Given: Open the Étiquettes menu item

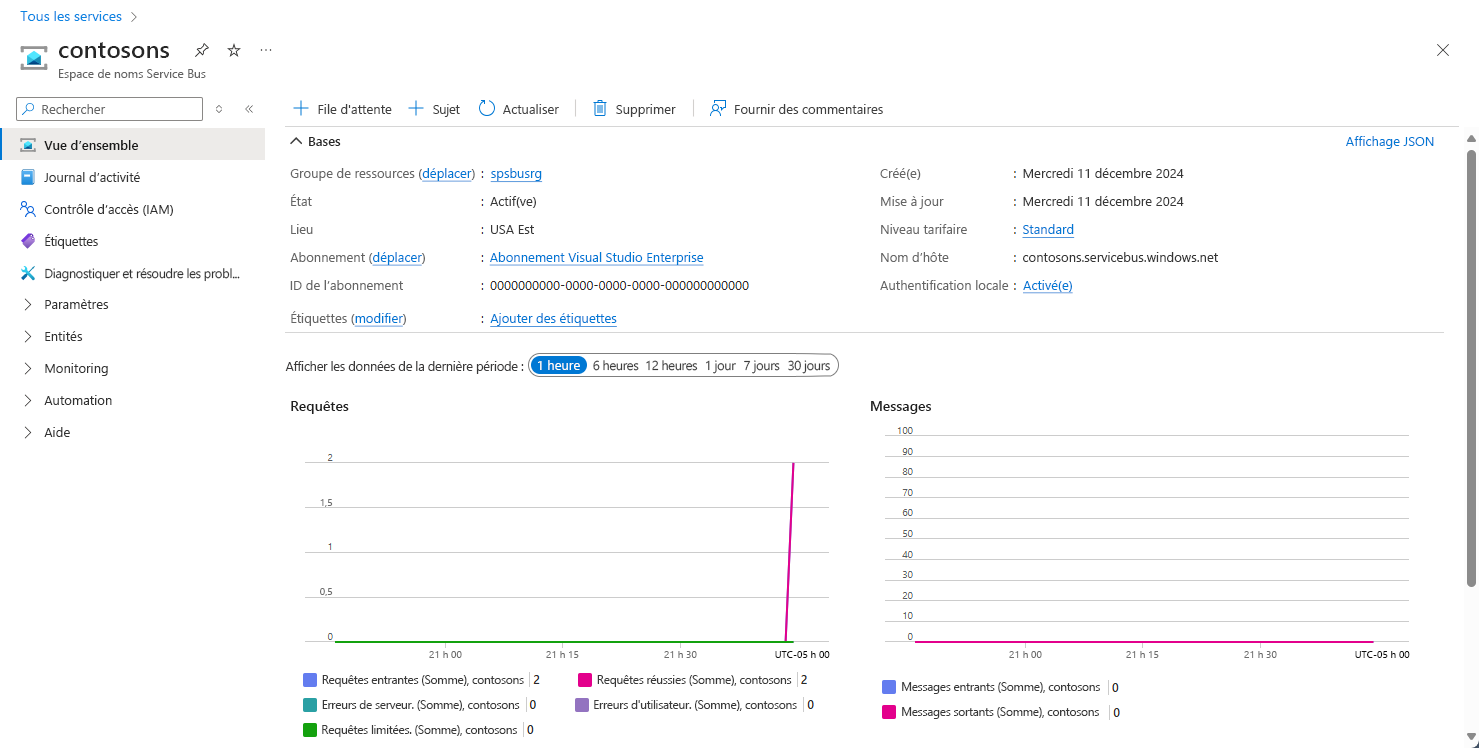Looking at the screenshot, I should [133, 241].
